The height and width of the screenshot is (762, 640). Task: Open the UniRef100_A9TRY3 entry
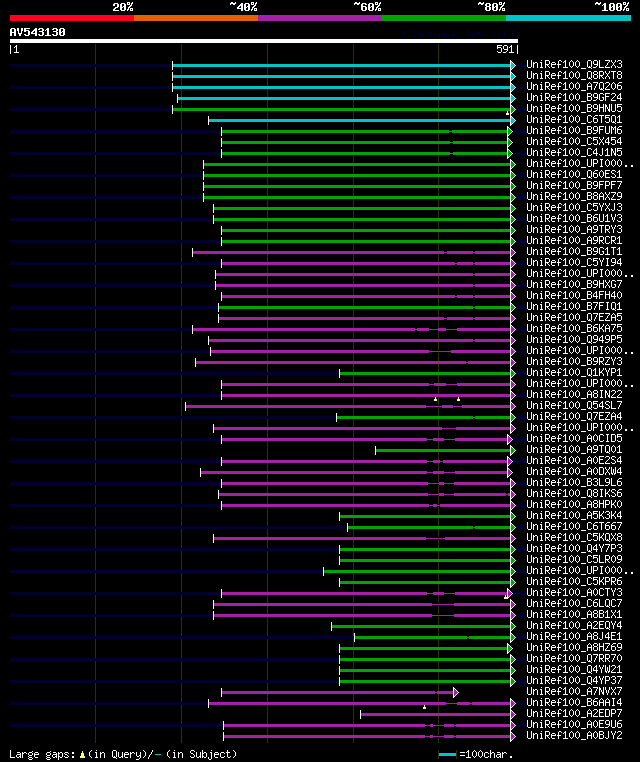[x=574, y=229]
